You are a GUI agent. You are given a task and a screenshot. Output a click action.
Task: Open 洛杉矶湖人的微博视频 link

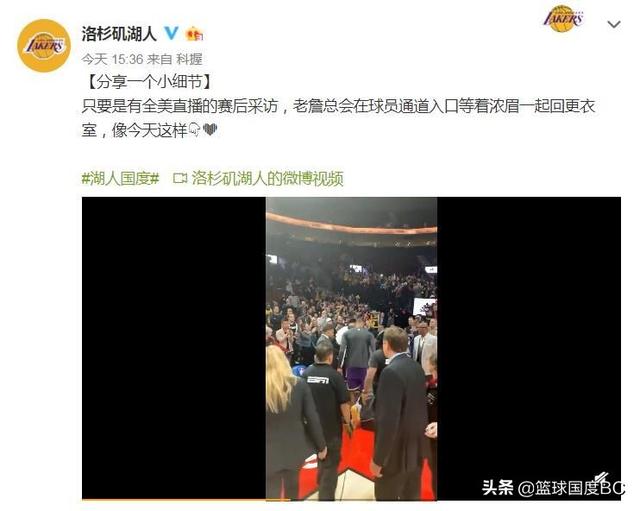(268, 178)
